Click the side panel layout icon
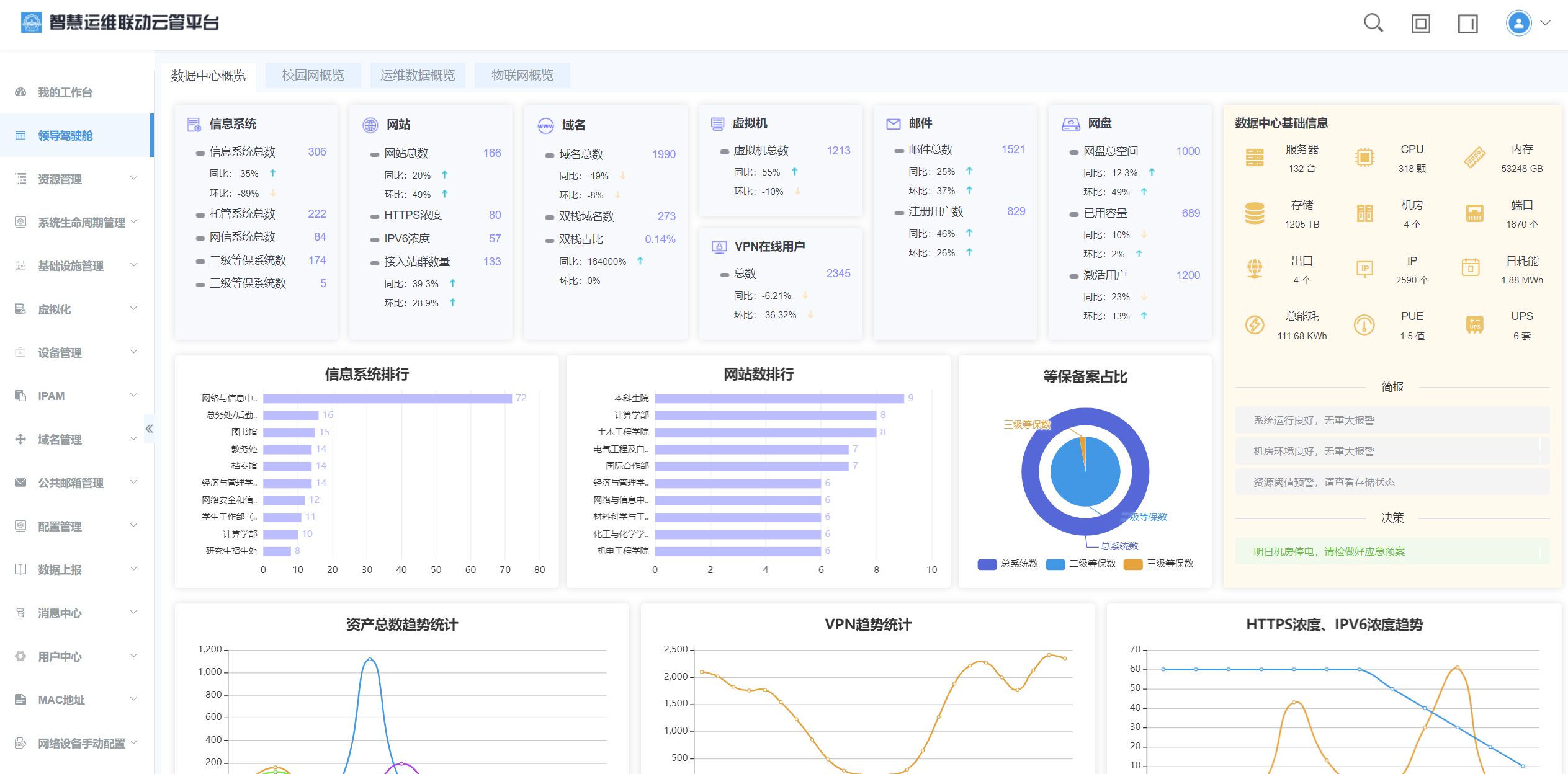 click(1467, 24)
